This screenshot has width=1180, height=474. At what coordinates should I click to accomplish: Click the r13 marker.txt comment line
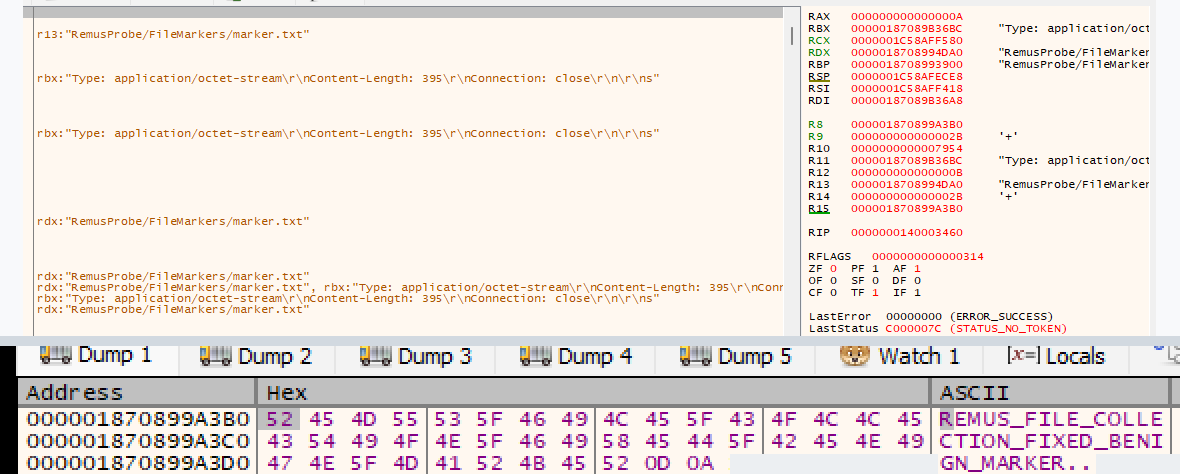tap(173, 35)
